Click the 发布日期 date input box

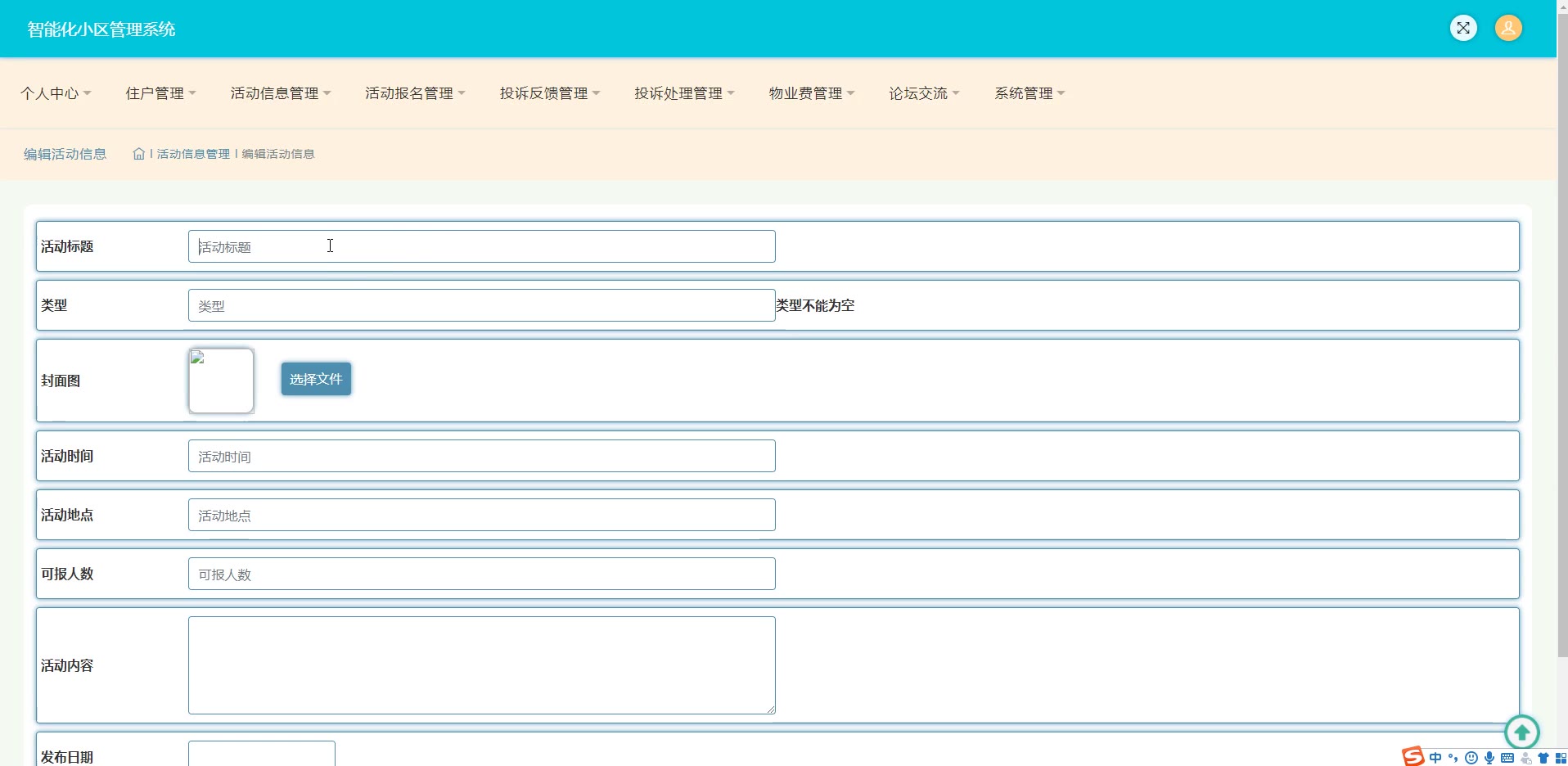tap(262, 754)
